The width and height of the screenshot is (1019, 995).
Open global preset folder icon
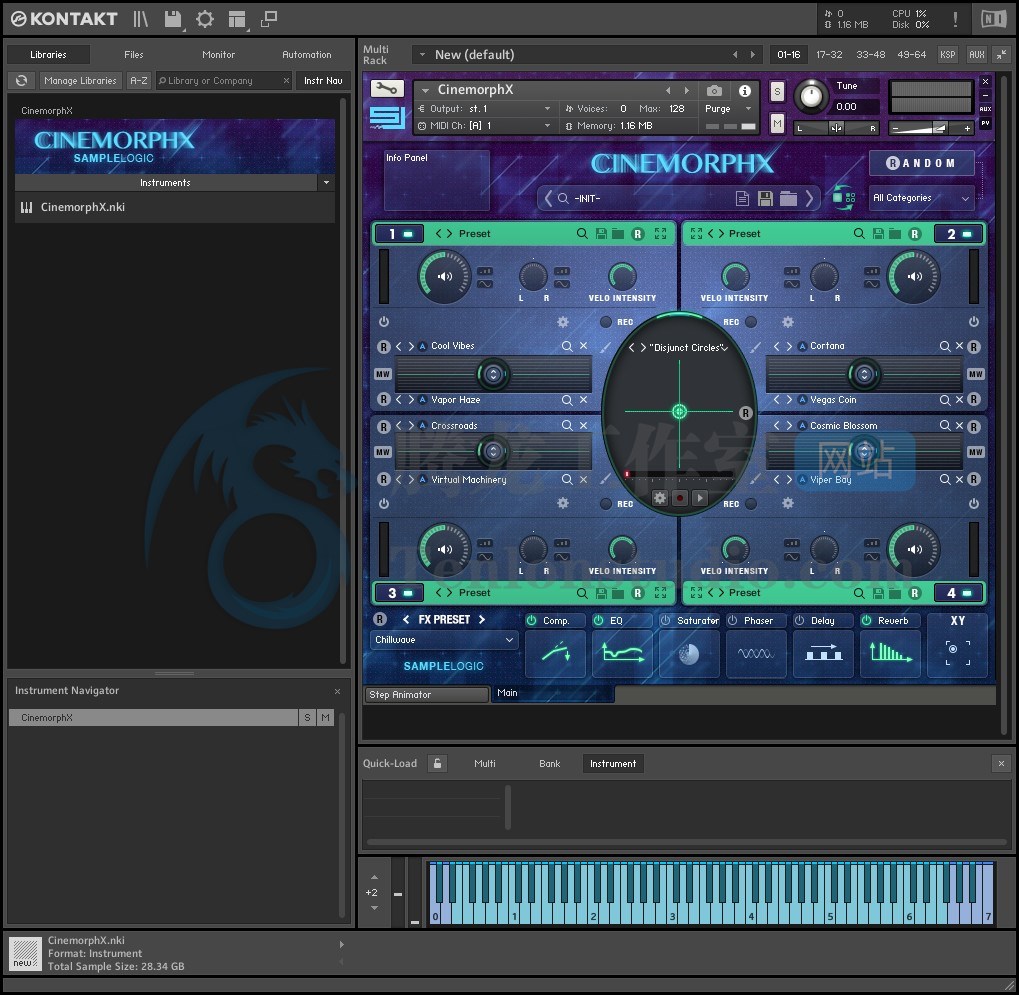click(788, 198)
